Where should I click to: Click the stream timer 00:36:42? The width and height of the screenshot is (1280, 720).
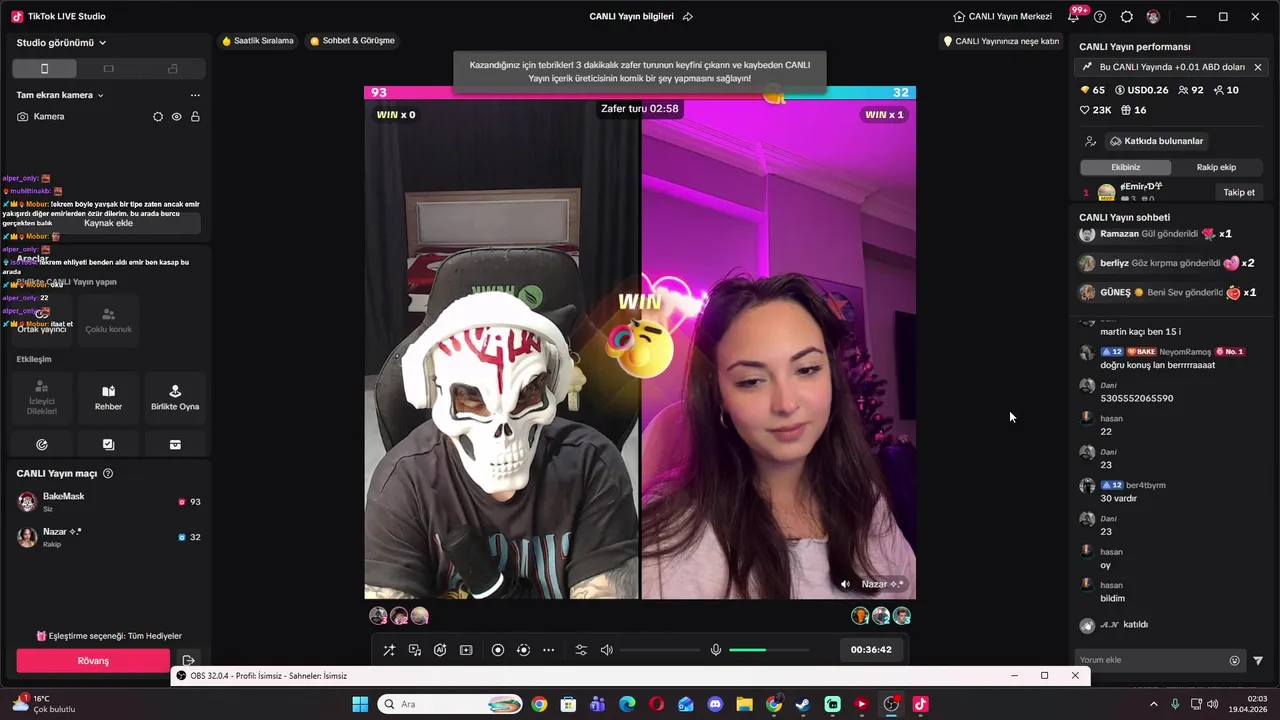coord(871,650)
